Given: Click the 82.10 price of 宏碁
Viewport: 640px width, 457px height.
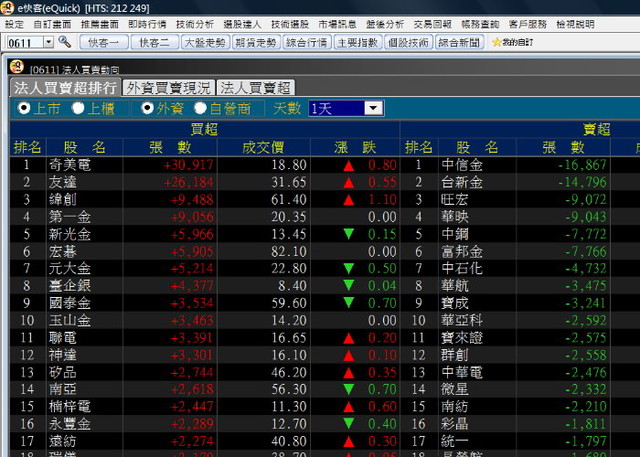Looking at the screenshot, I should pos(289,251).
